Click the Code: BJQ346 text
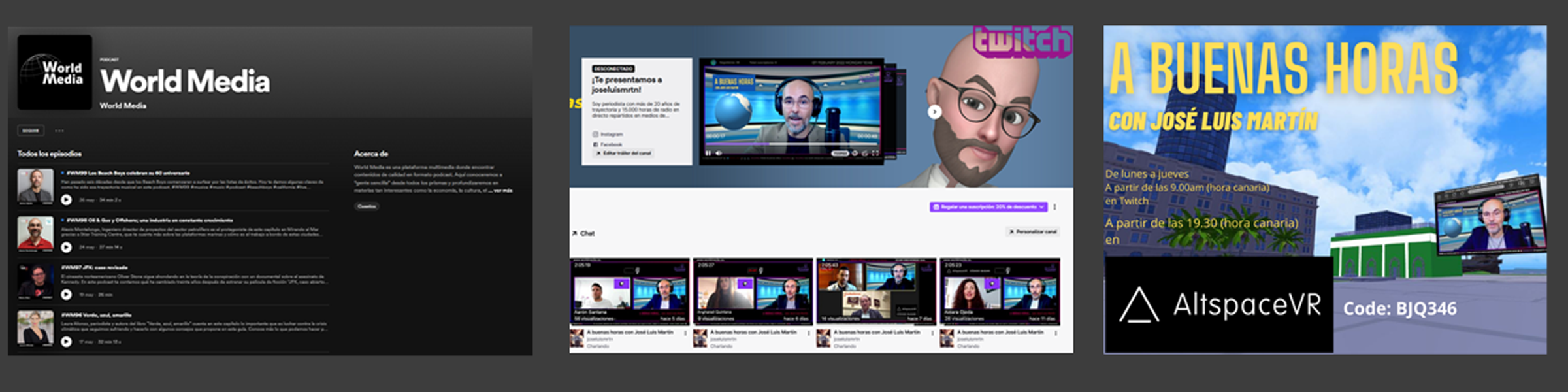 point(1399,308)
